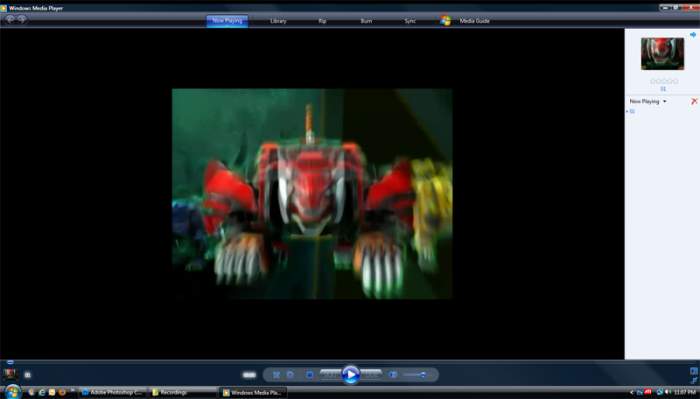This screenshot has height=399, width=700.
Task: Rate the video using the stars
Action: point(664,81)
